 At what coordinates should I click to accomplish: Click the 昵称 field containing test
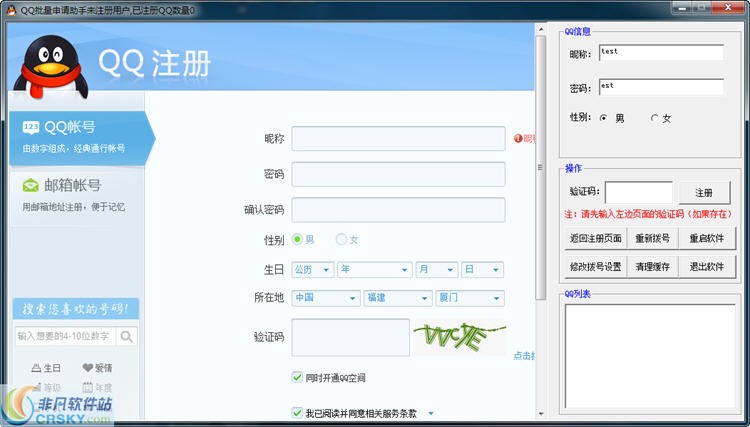(661, 53)
